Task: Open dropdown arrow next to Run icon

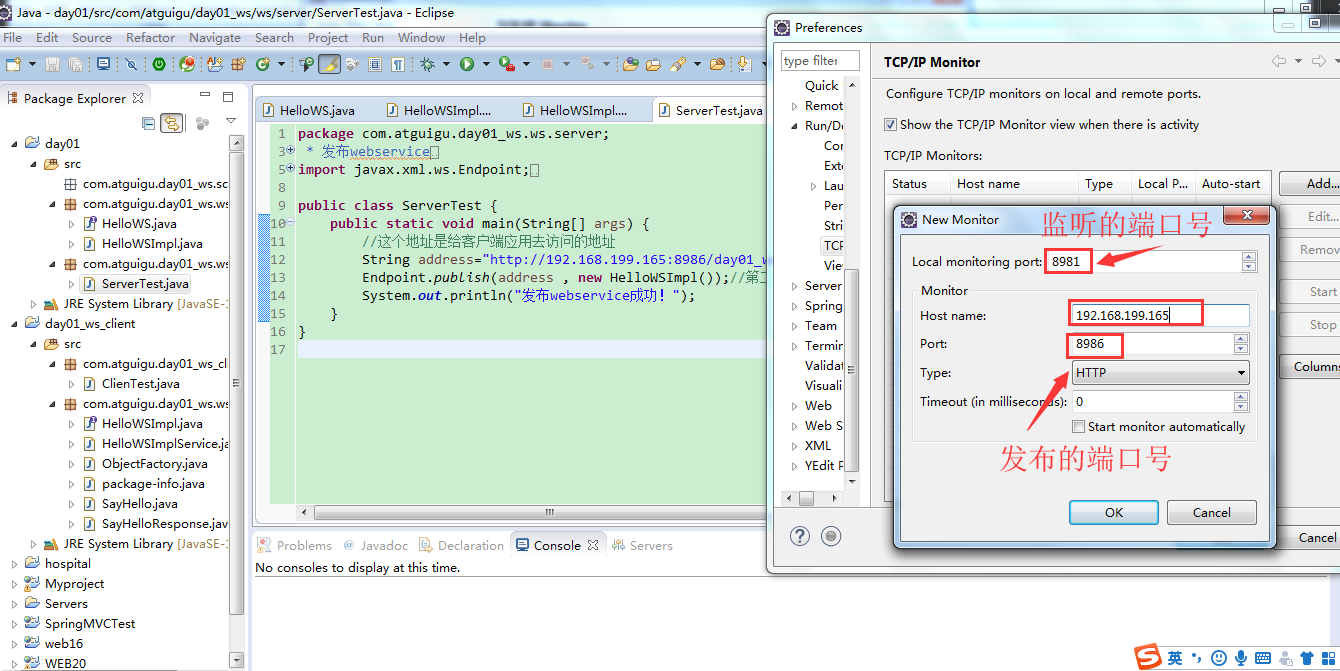Action: coord(486,64)
